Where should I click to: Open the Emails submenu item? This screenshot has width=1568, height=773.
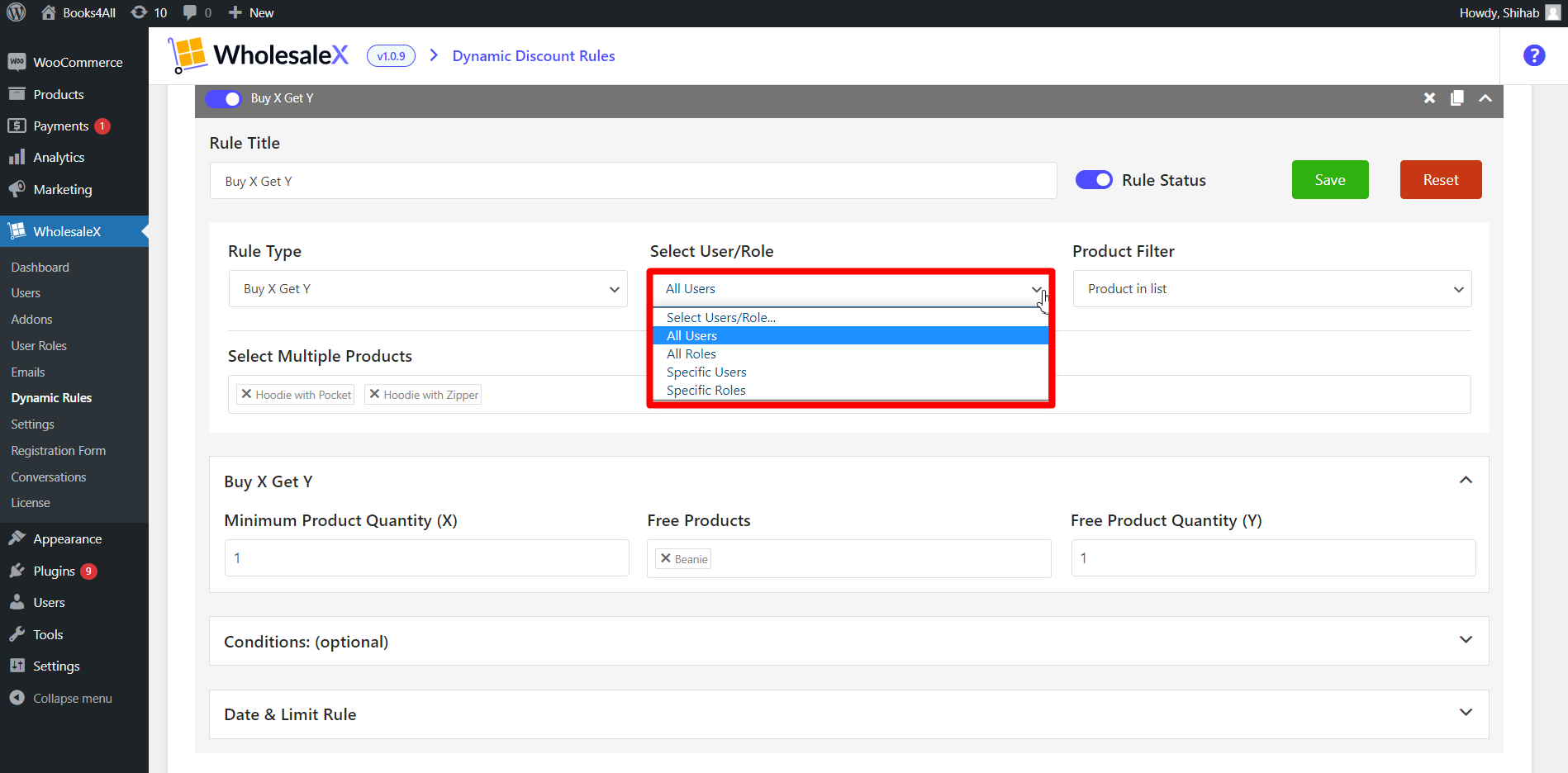point(28,372)
